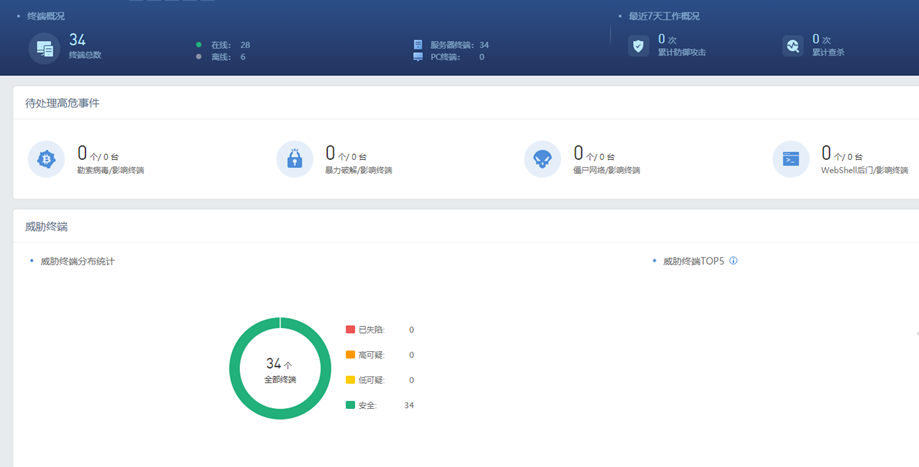Open the 威胁终端 section header
Screen dimensions: 919x467
tap(46, 227)
